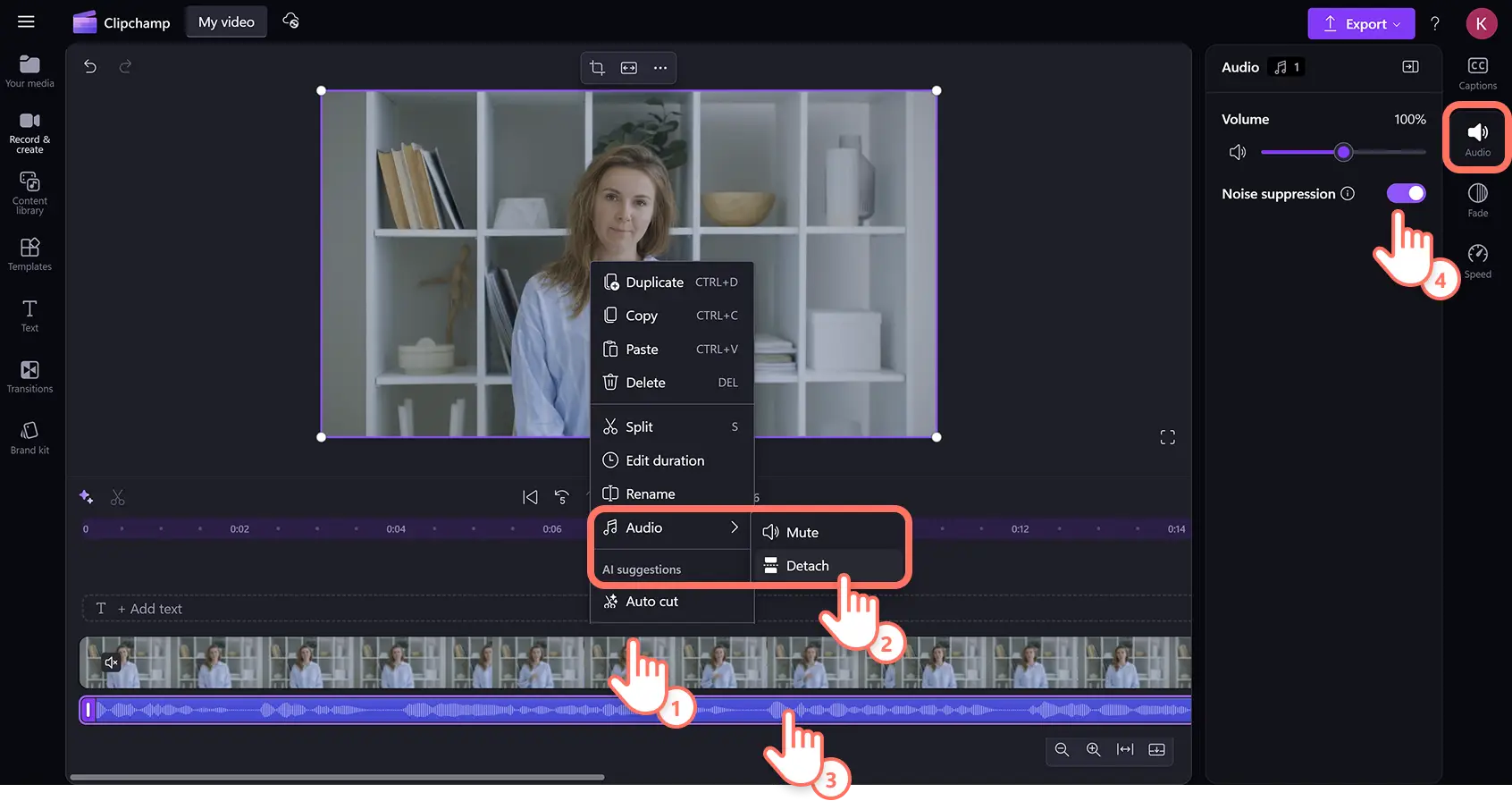Enter fullscreen preview mode
Viewport: 1512px width, 801px height.
[1168, 437]
